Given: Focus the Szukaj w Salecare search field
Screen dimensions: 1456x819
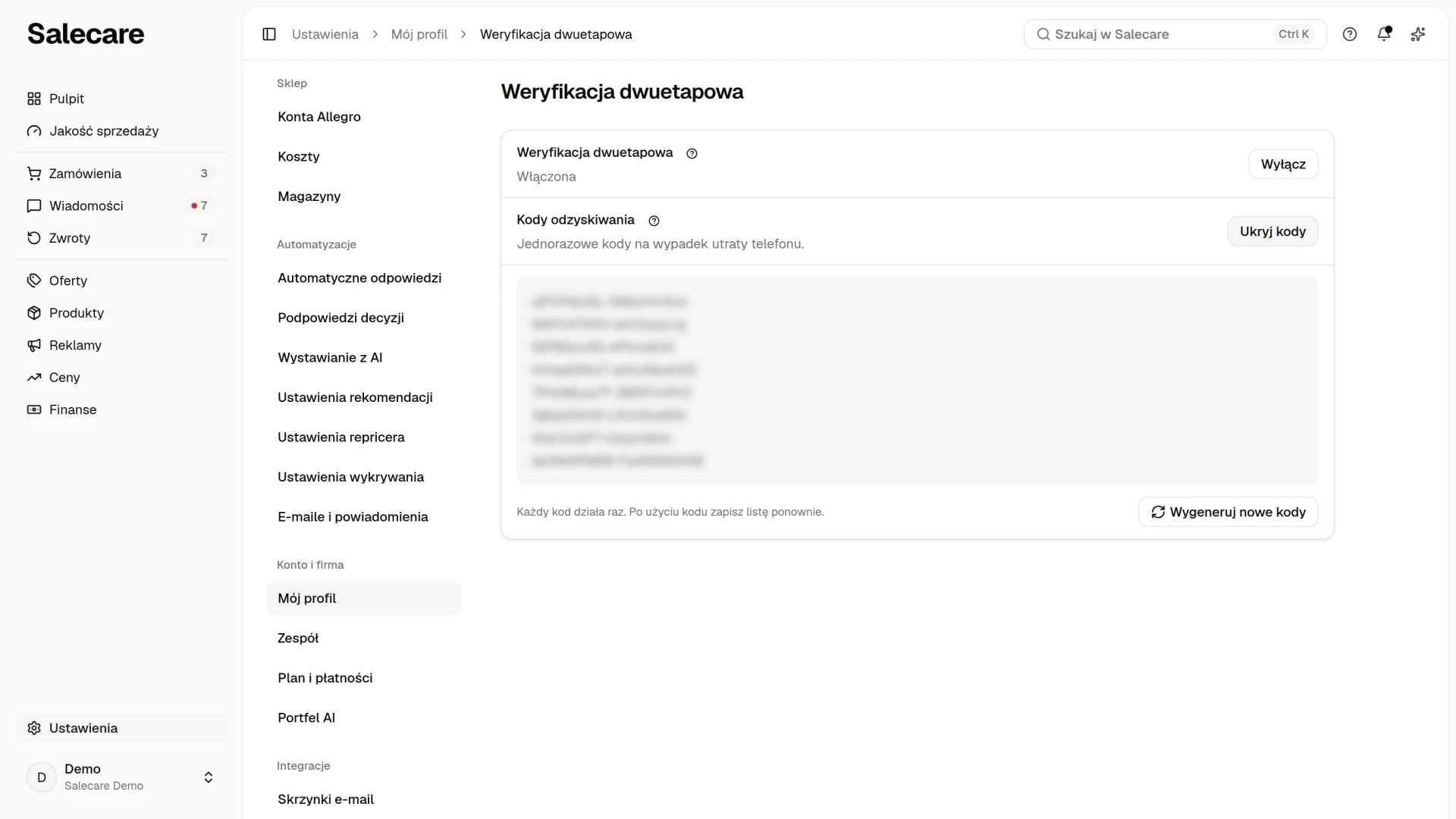Looking at the screenshot, I should point(1175,34).
